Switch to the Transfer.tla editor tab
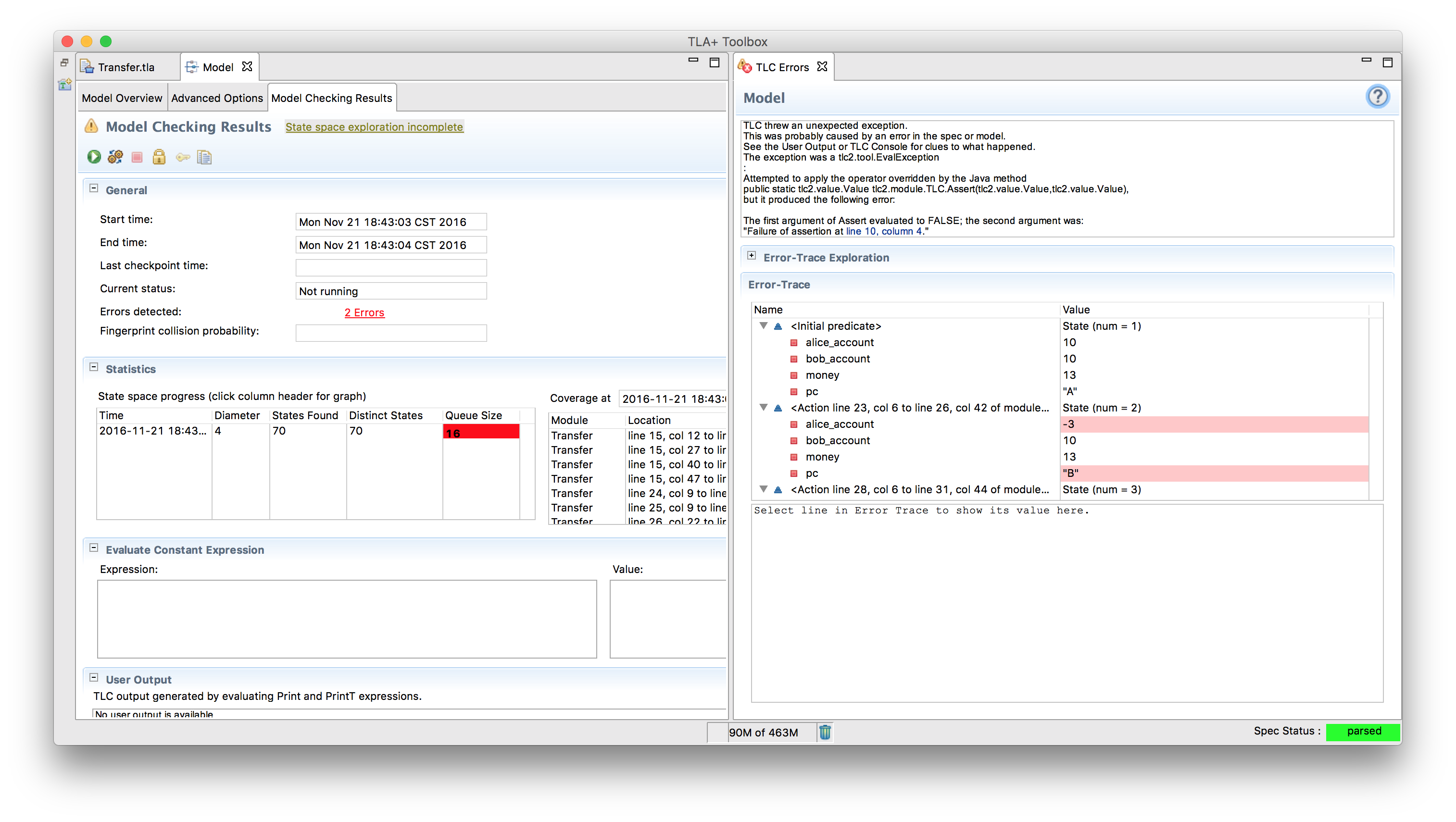The width and height of the screenshot is (1456, 822). pos(126,67)
